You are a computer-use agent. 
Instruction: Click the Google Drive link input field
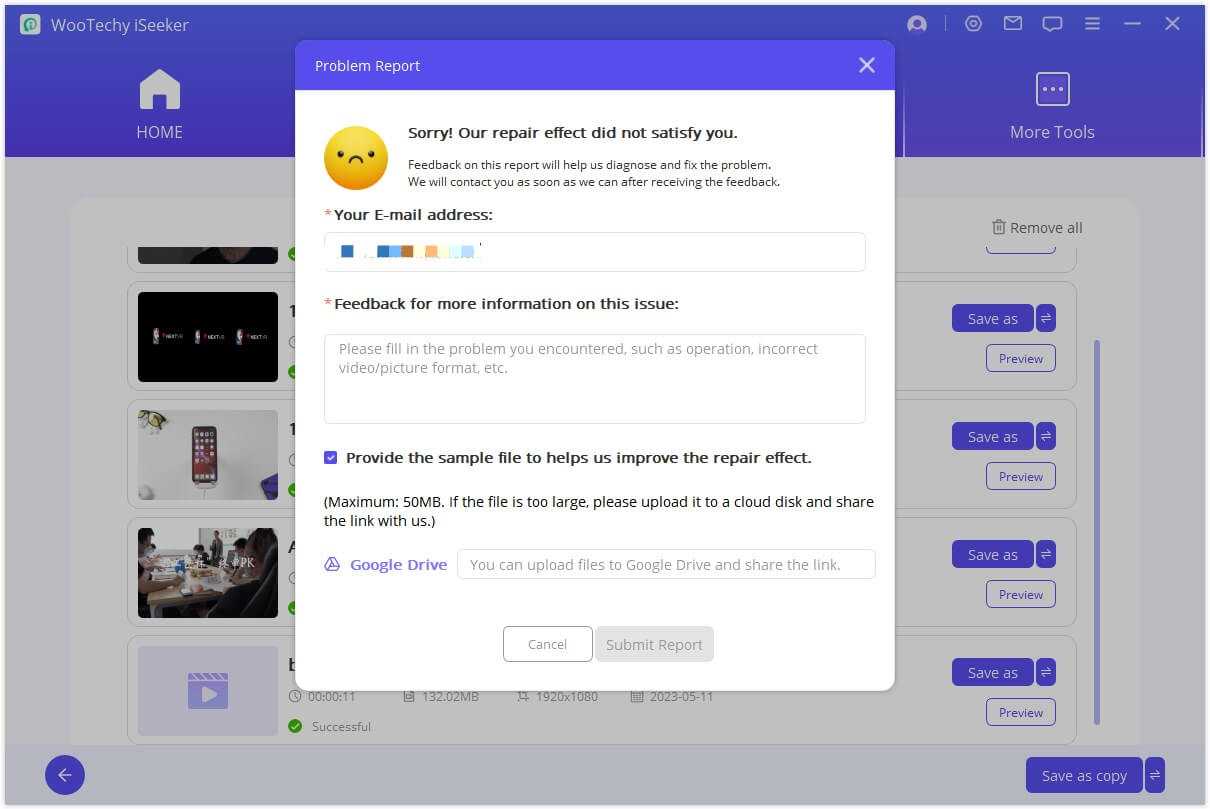point(665,564)
